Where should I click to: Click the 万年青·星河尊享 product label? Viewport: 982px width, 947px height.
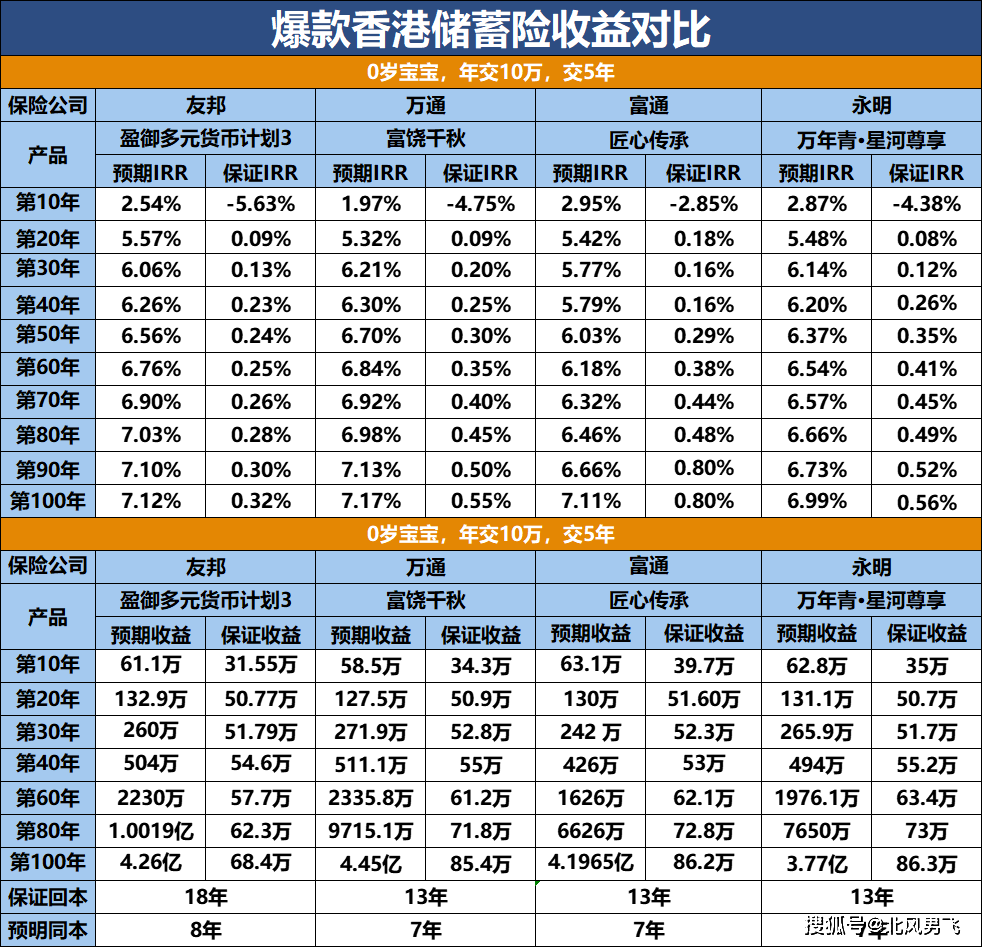(x=870, y=138)
